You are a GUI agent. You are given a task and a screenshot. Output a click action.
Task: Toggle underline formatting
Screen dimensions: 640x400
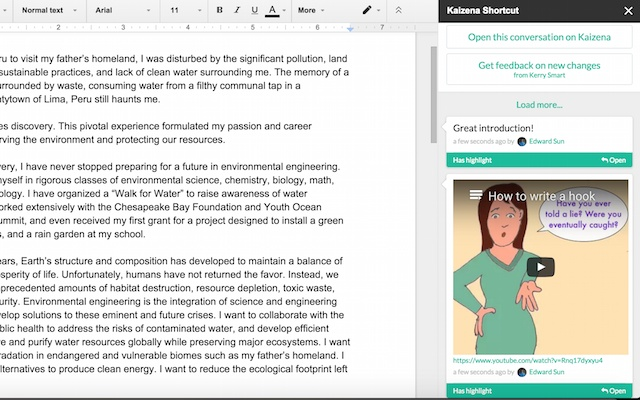click(254, 10)
